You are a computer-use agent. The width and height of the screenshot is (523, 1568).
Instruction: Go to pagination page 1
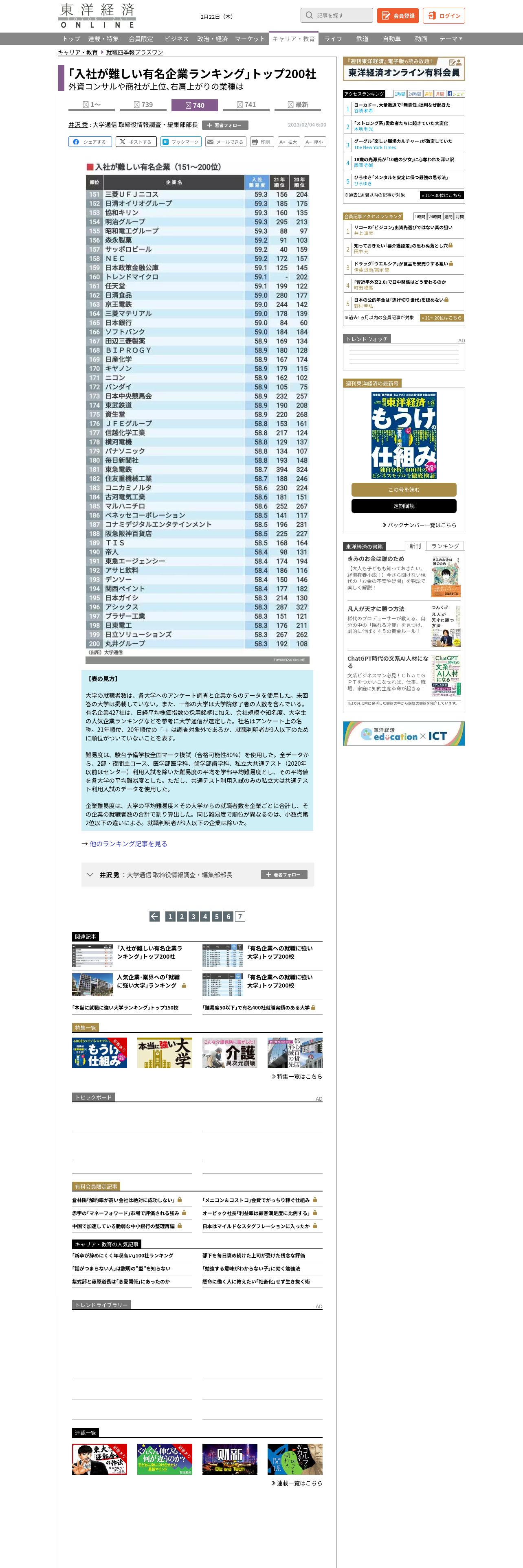[x=170, y=916]
